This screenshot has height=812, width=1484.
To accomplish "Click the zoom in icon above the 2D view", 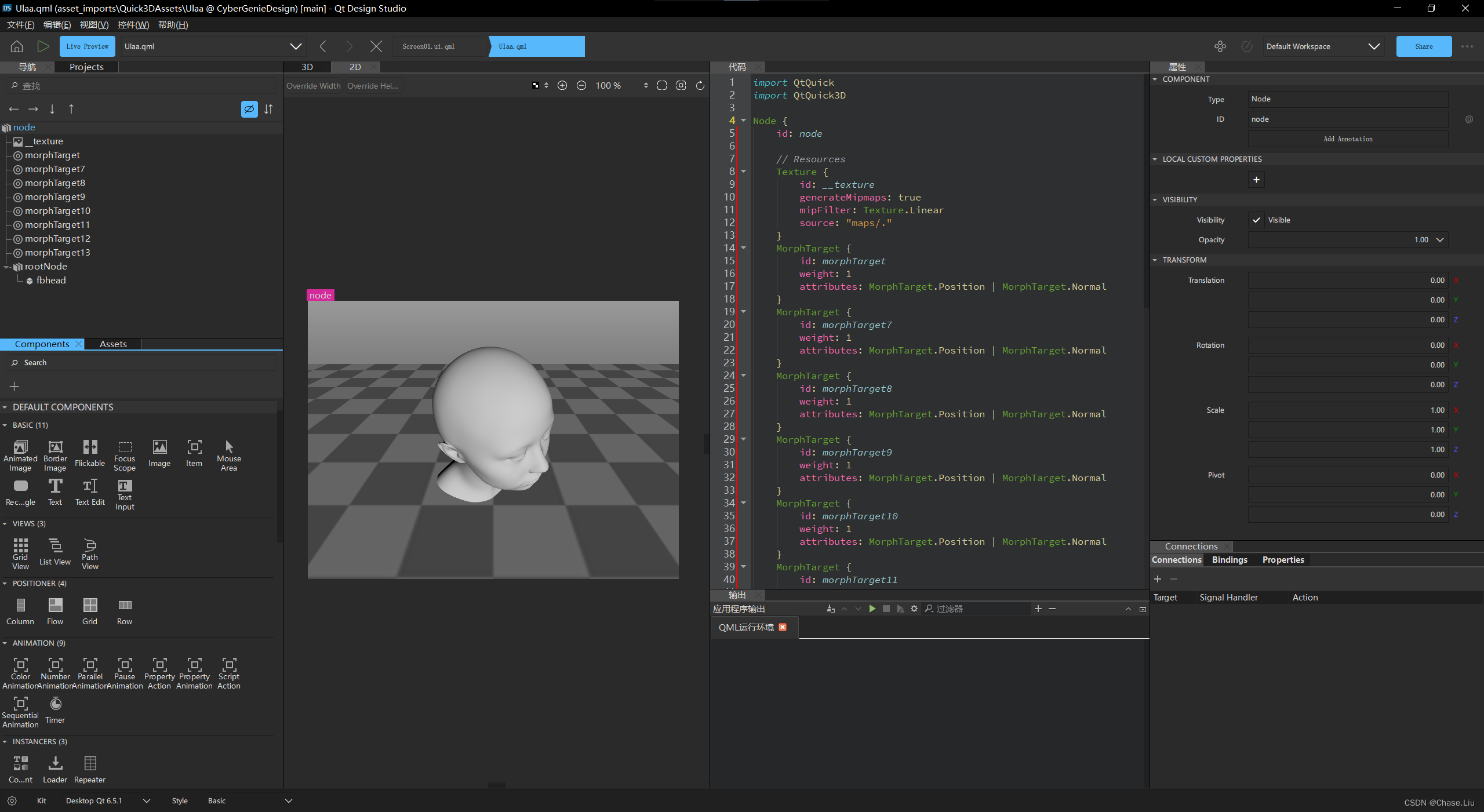I will [x=562, y=85].
